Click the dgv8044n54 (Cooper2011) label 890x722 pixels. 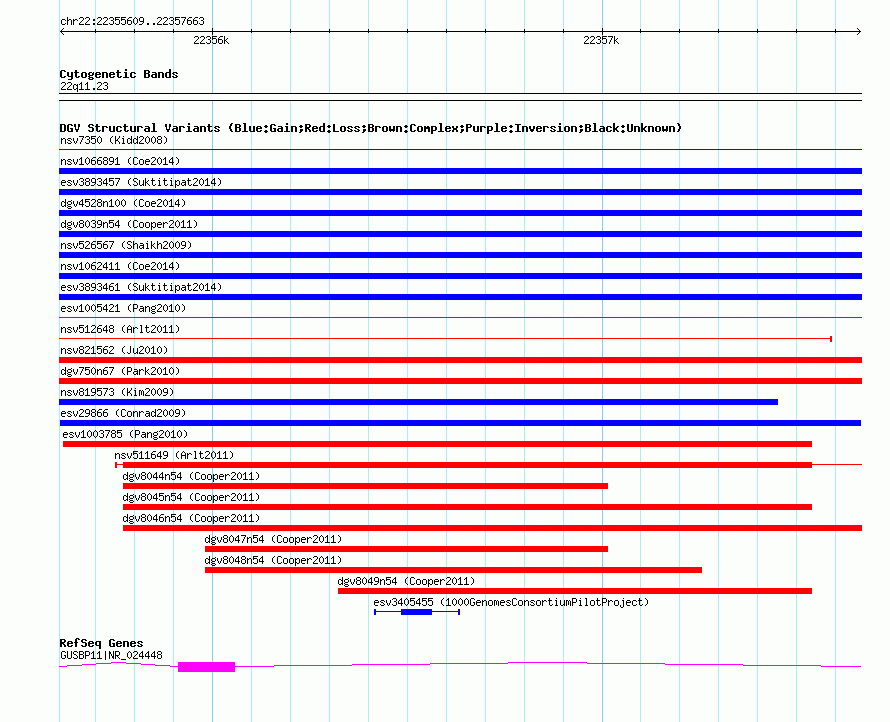pyautogui.click(x=191, y=476)
